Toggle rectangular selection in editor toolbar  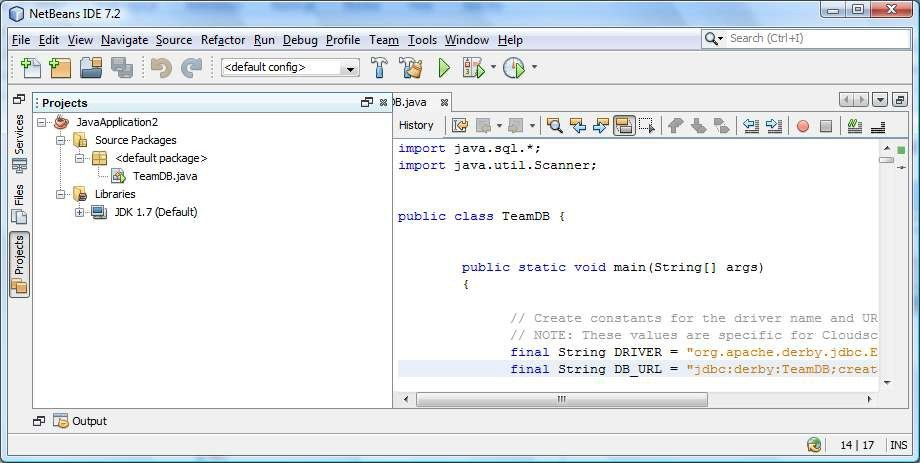(647, 125)
